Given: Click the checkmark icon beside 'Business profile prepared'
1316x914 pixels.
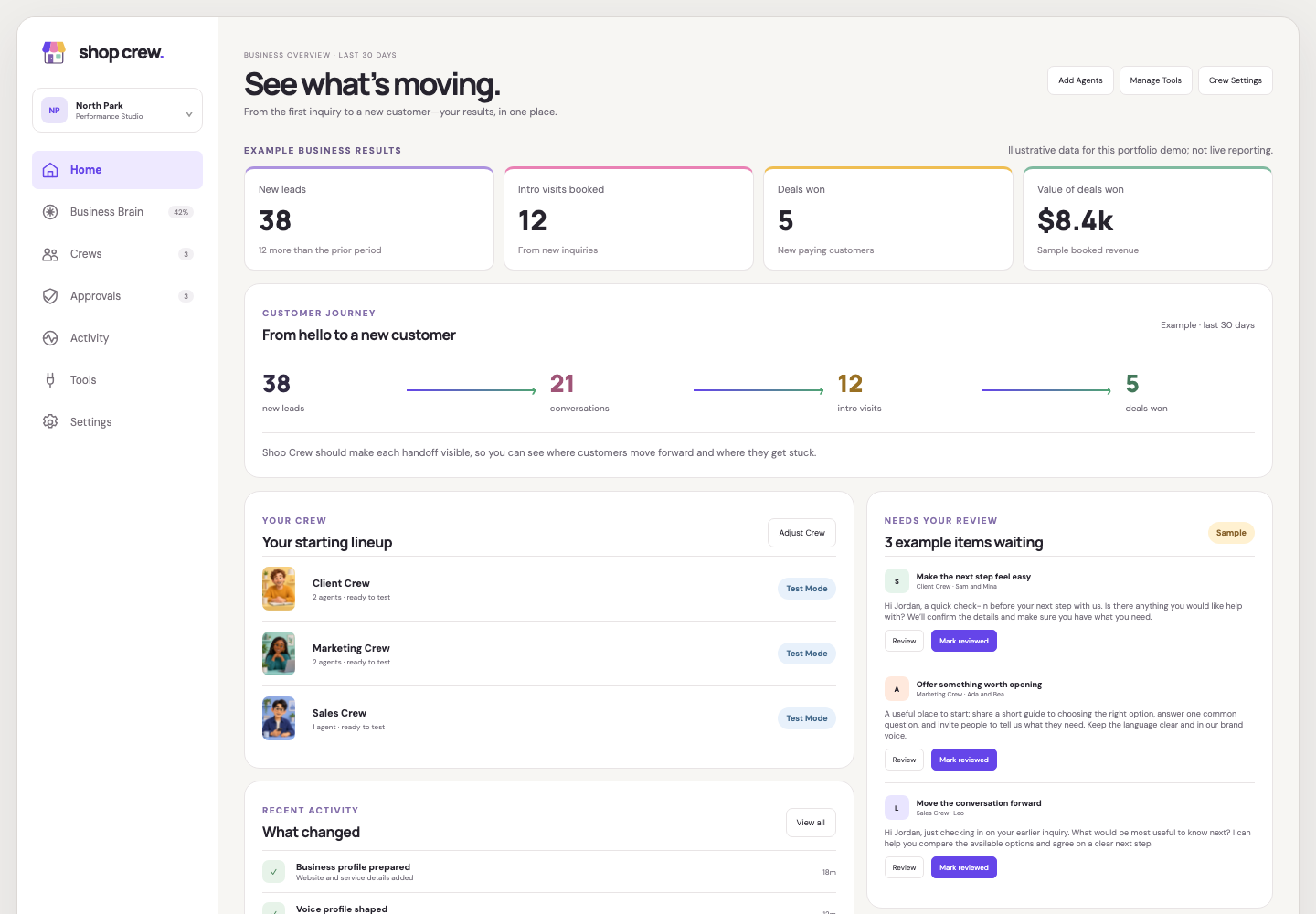Looking at the screenshot, I should pos(273,872).
